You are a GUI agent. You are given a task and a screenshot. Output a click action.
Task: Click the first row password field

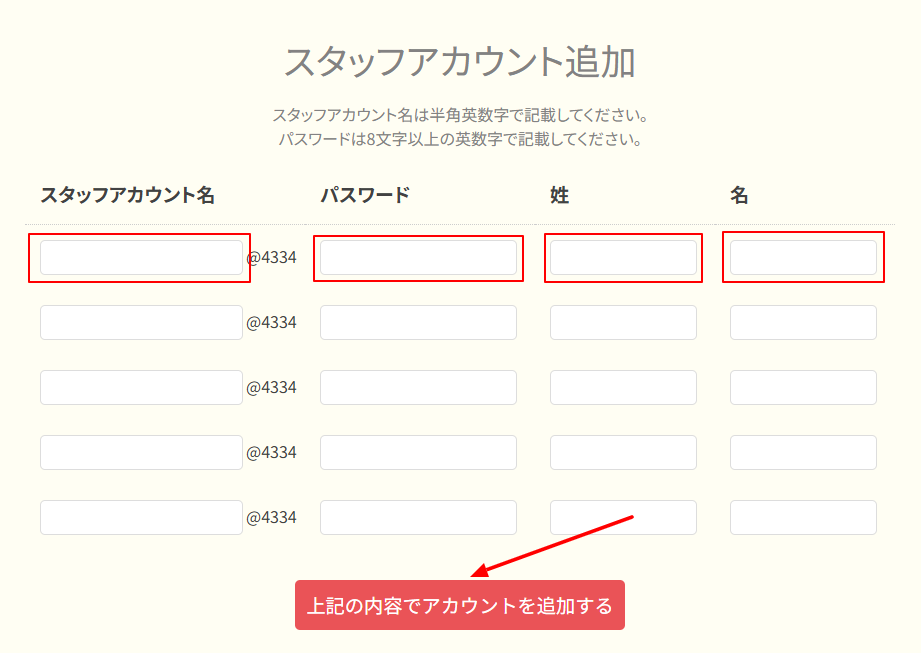point(418,258)
